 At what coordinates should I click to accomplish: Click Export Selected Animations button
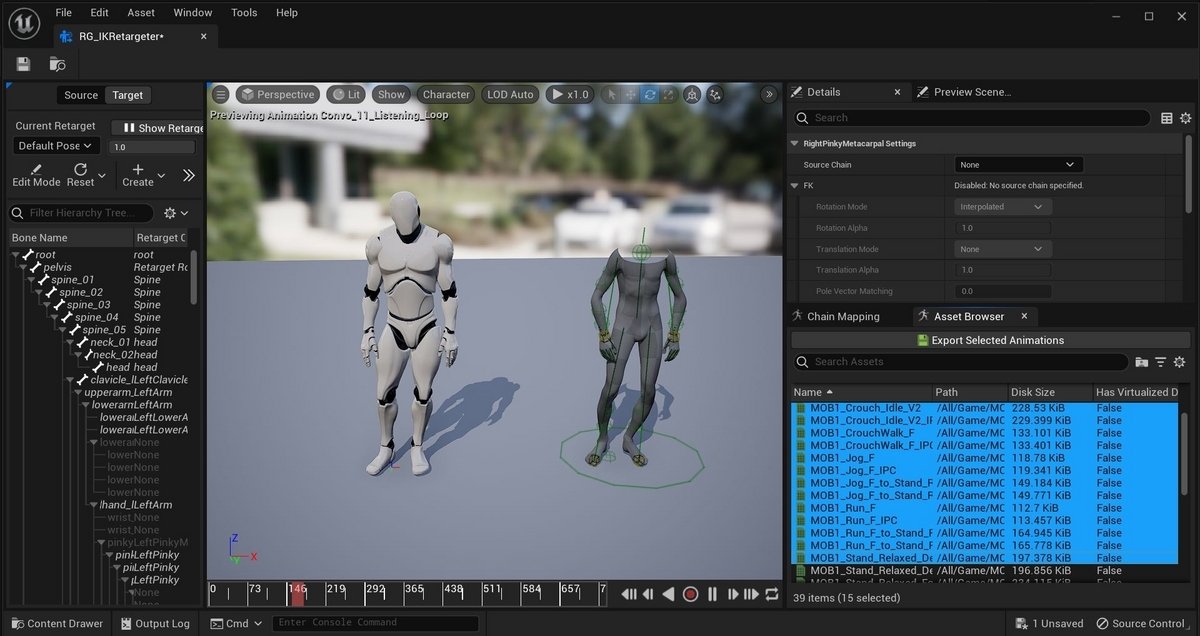point(990,340)
